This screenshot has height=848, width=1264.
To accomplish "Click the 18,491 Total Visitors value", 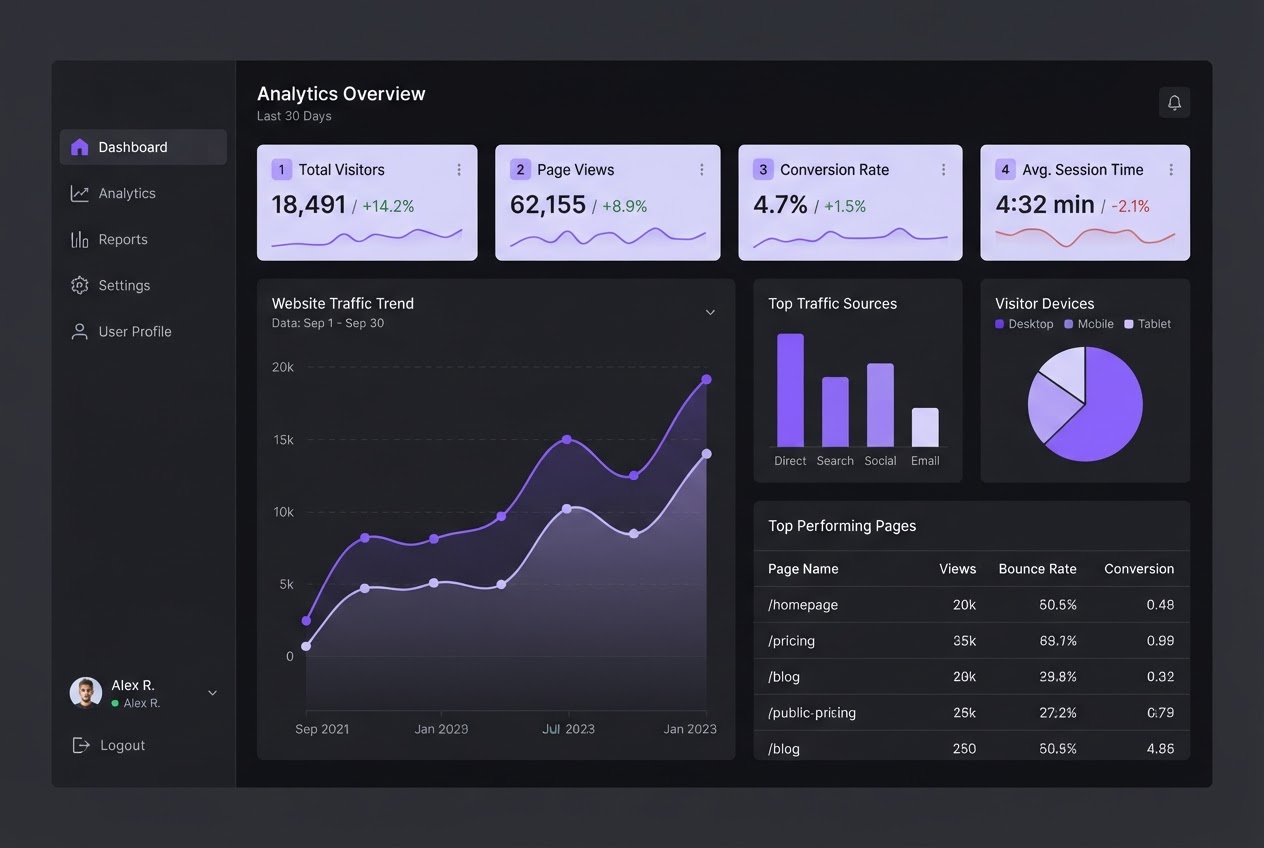I will (309, 205).
